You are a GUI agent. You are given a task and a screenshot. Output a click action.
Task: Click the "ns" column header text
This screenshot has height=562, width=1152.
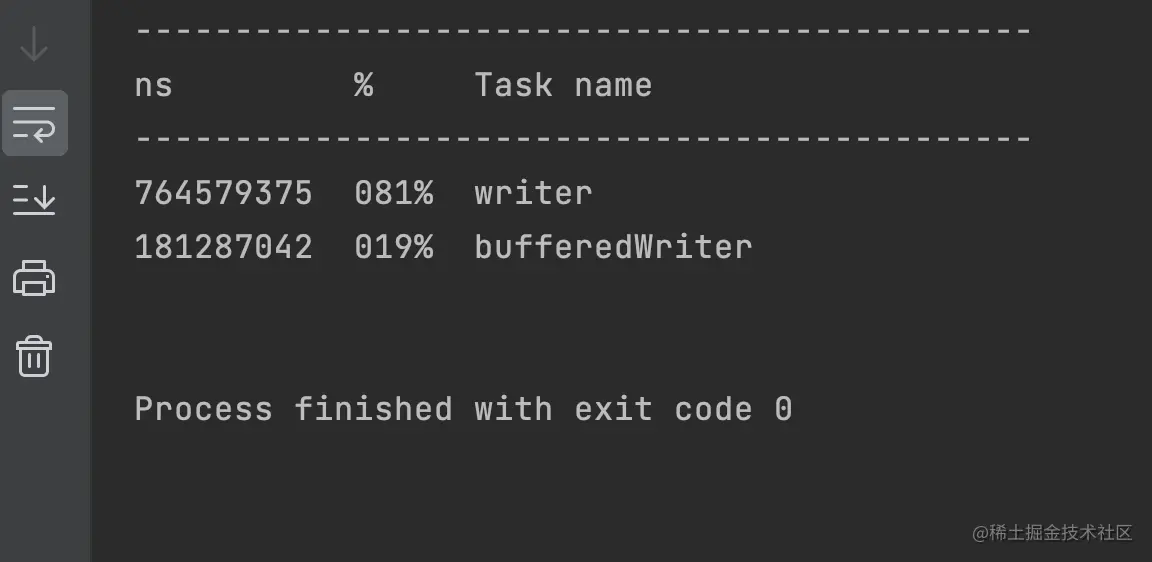click(x=153, y=86)
